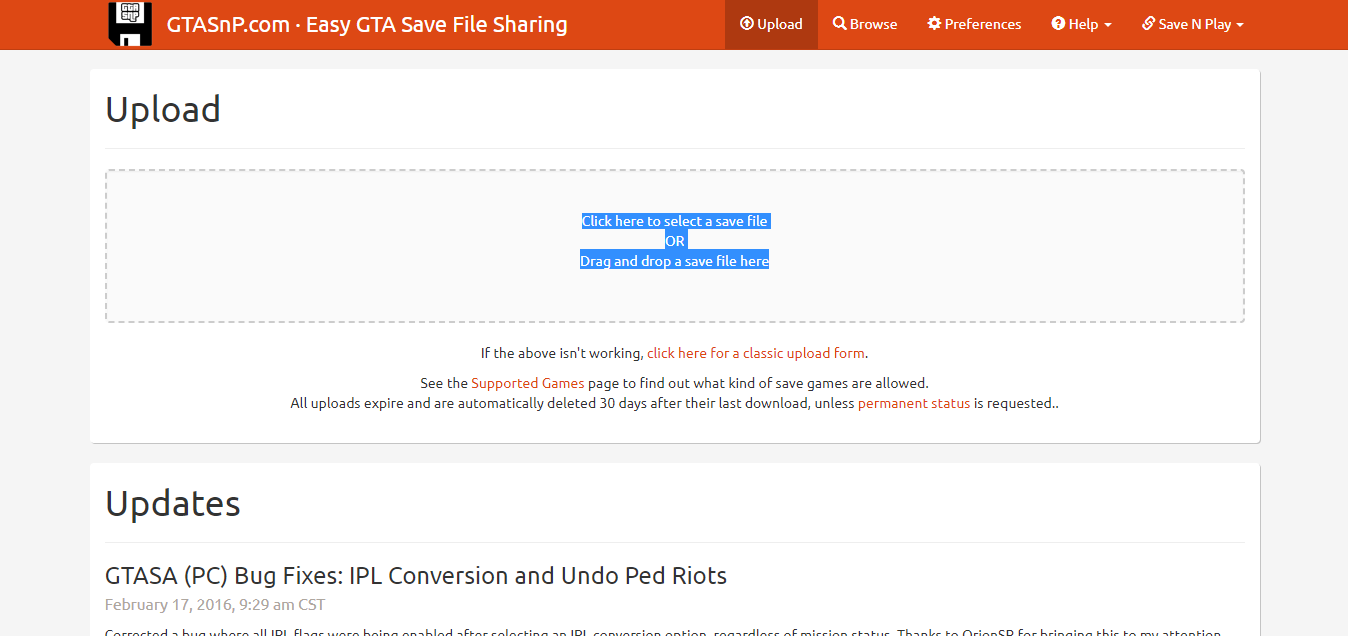Image resolution: width=1348 pixels, height=636 pixels.
Task: Click the GTASnP.com site title
Action: [367, 24]
